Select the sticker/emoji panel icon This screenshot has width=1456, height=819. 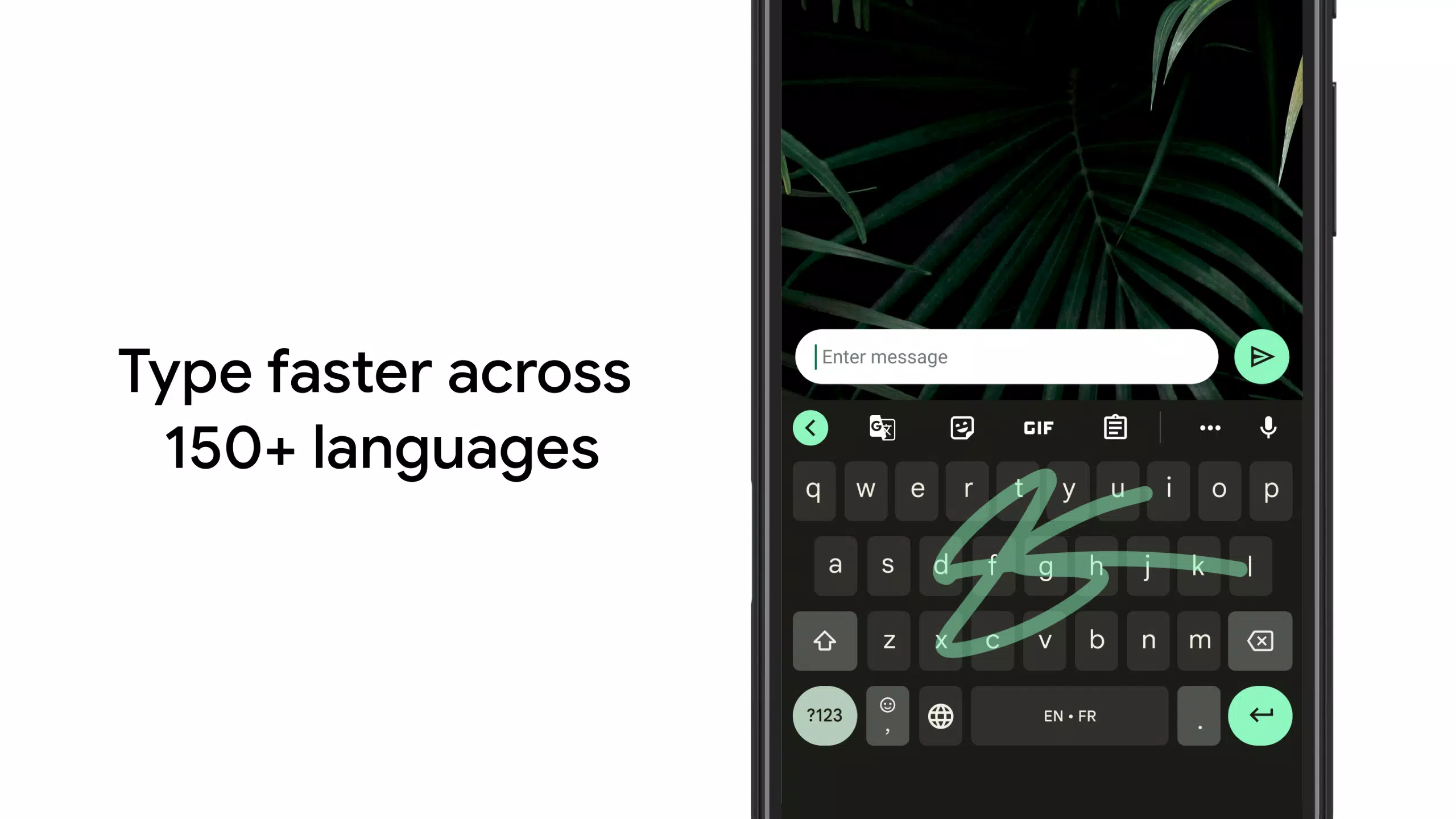pyautogui.click(x=961, y=429)
